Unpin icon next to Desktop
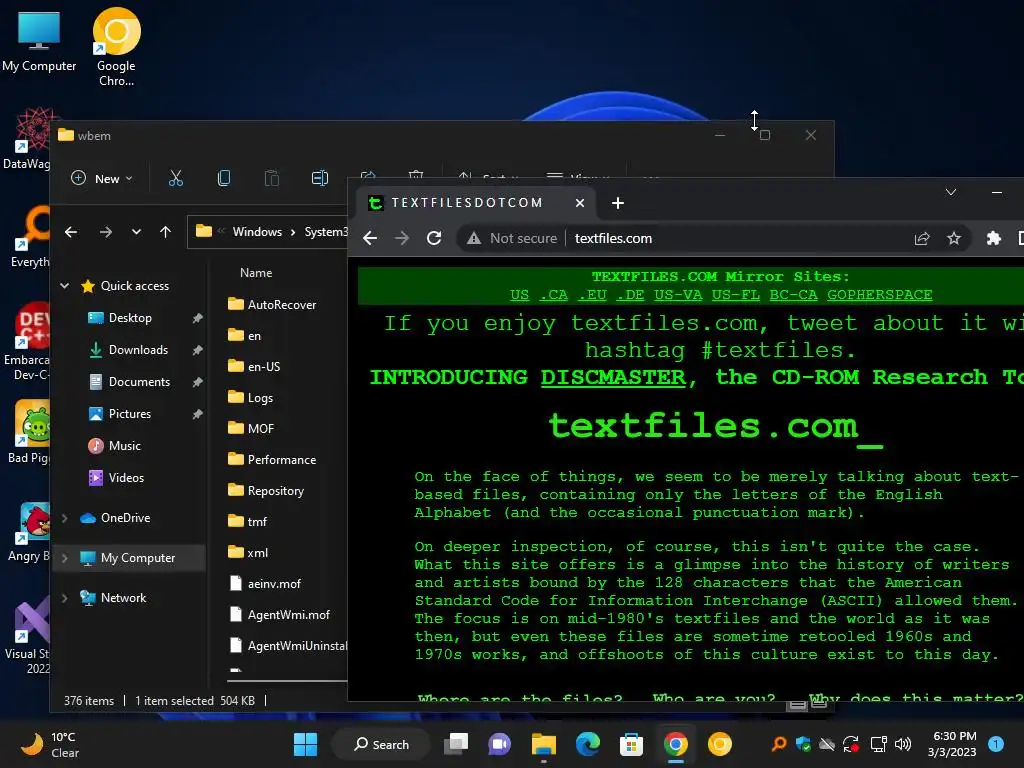 pos(197,318)
